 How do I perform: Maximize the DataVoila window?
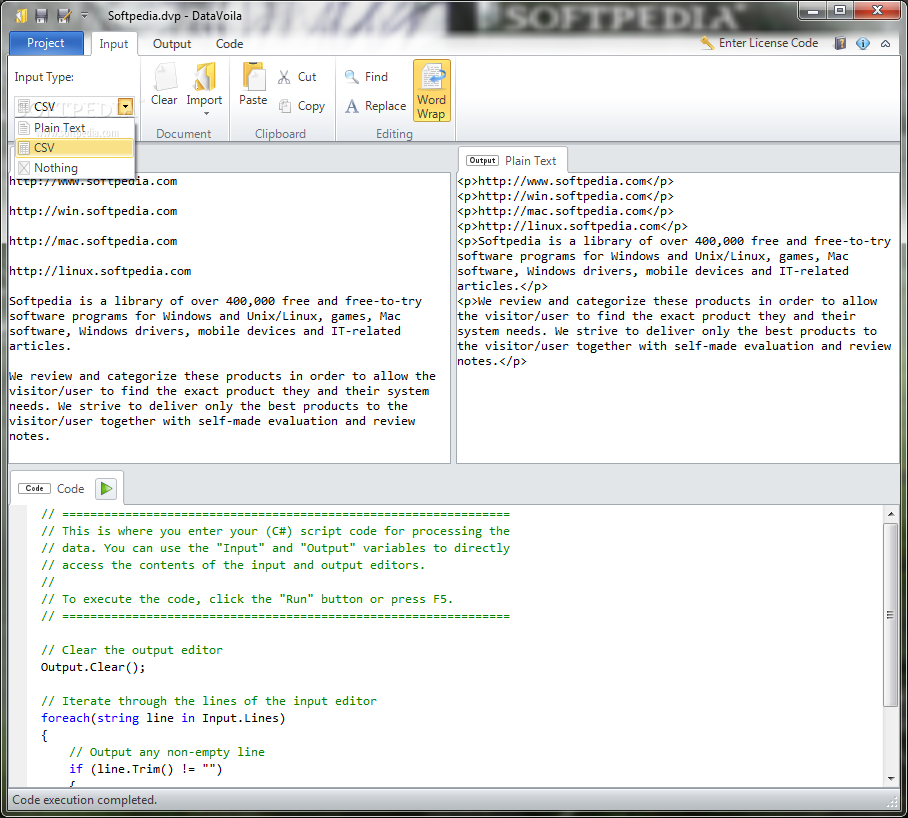[x=840, y=10]
